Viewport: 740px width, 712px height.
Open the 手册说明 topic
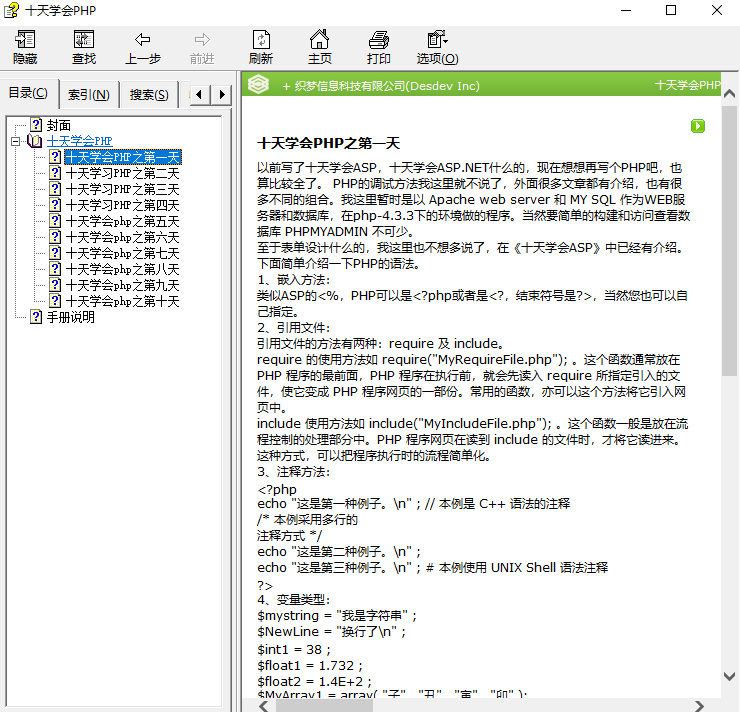point(70,317)
